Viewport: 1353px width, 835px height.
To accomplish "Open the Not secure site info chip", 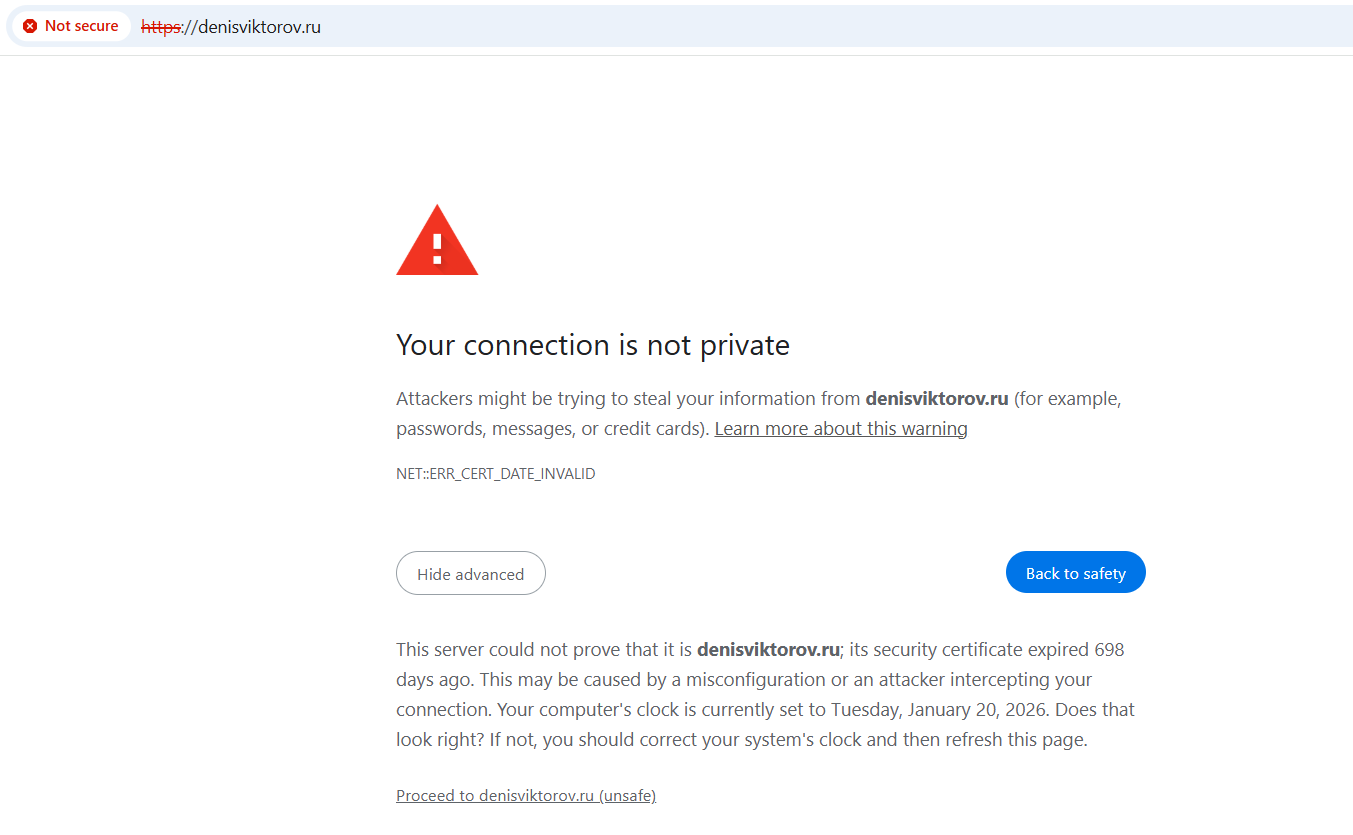I will 72,26.
